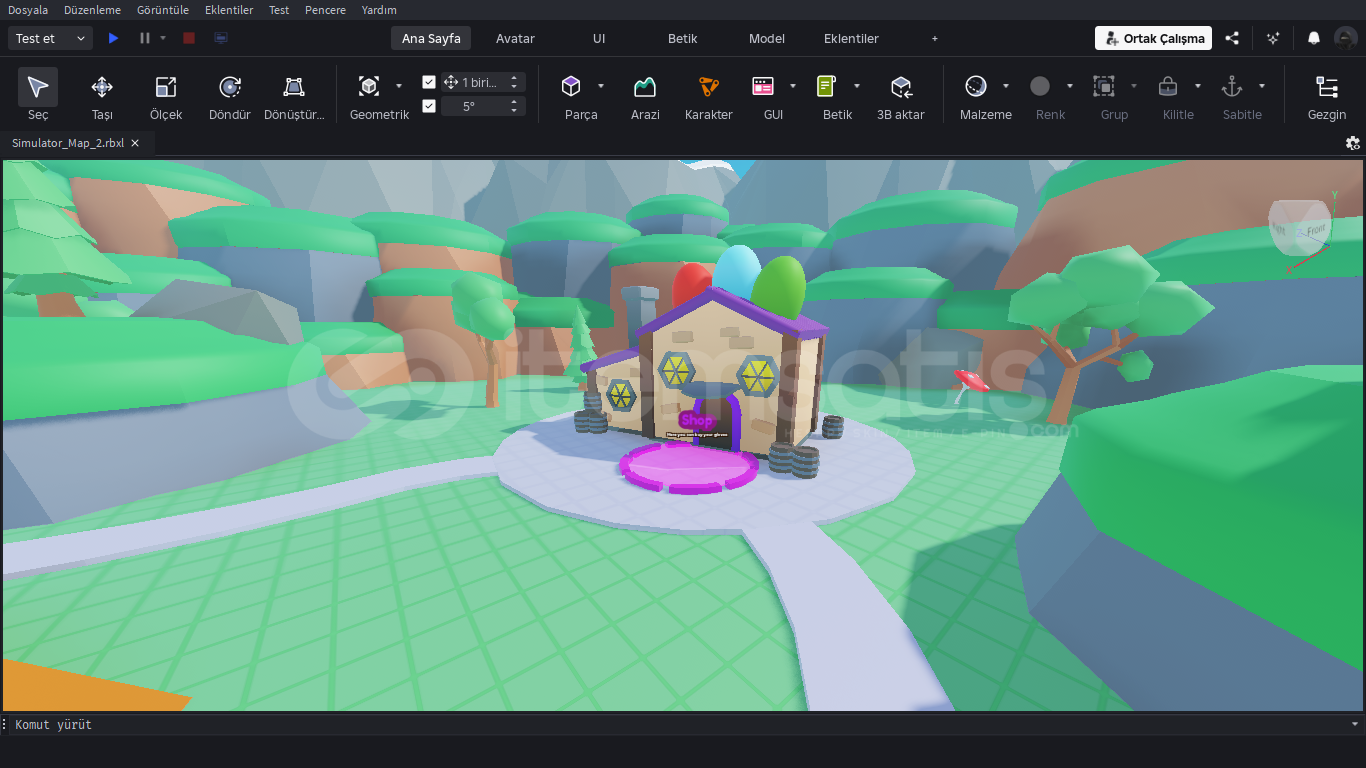Expand the Test et mode dropdown
This screenshot has width=1366, height=768.
81,38
